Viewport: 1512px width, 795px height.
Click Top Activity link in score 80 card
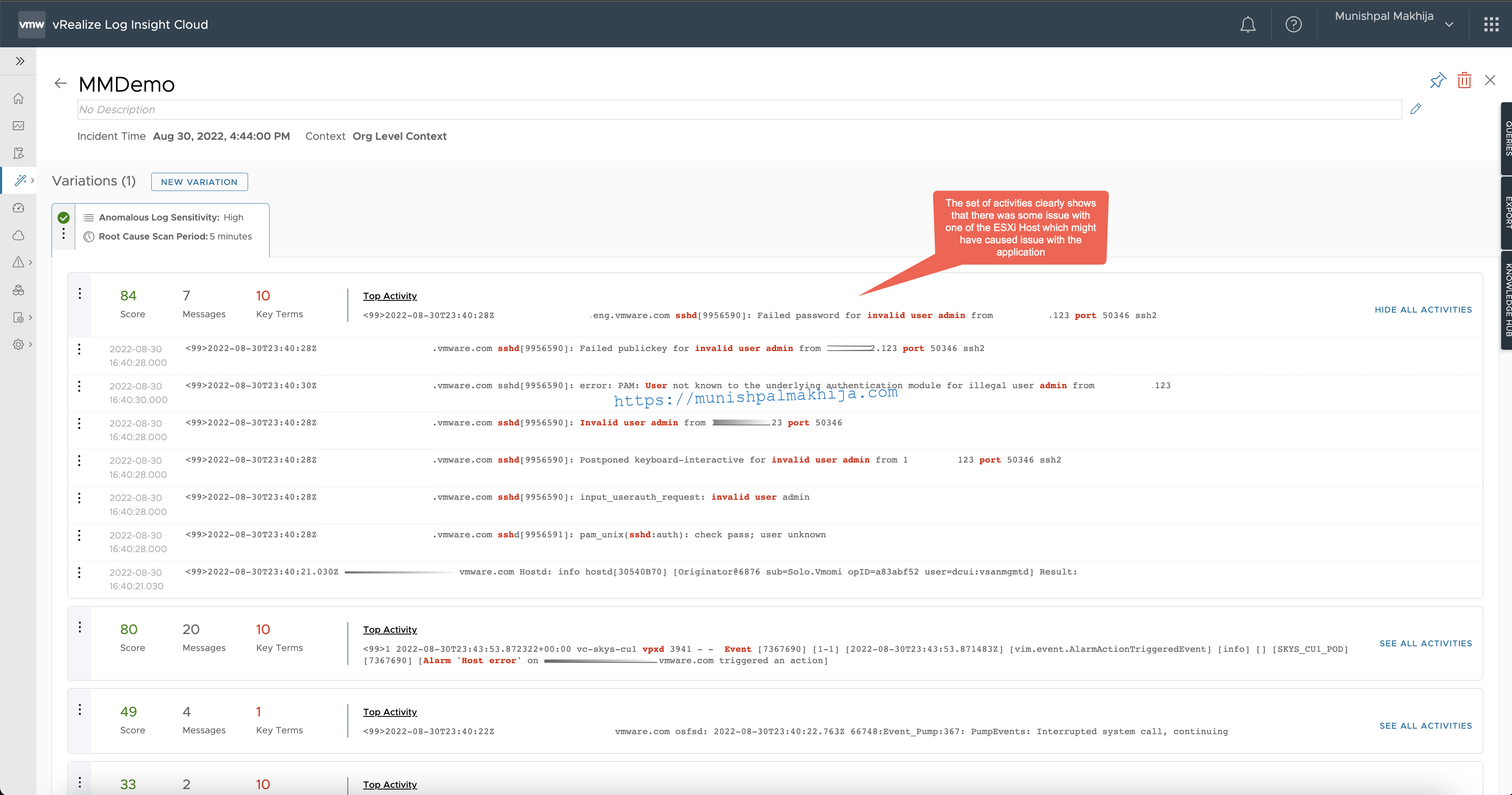click(390, 630)
